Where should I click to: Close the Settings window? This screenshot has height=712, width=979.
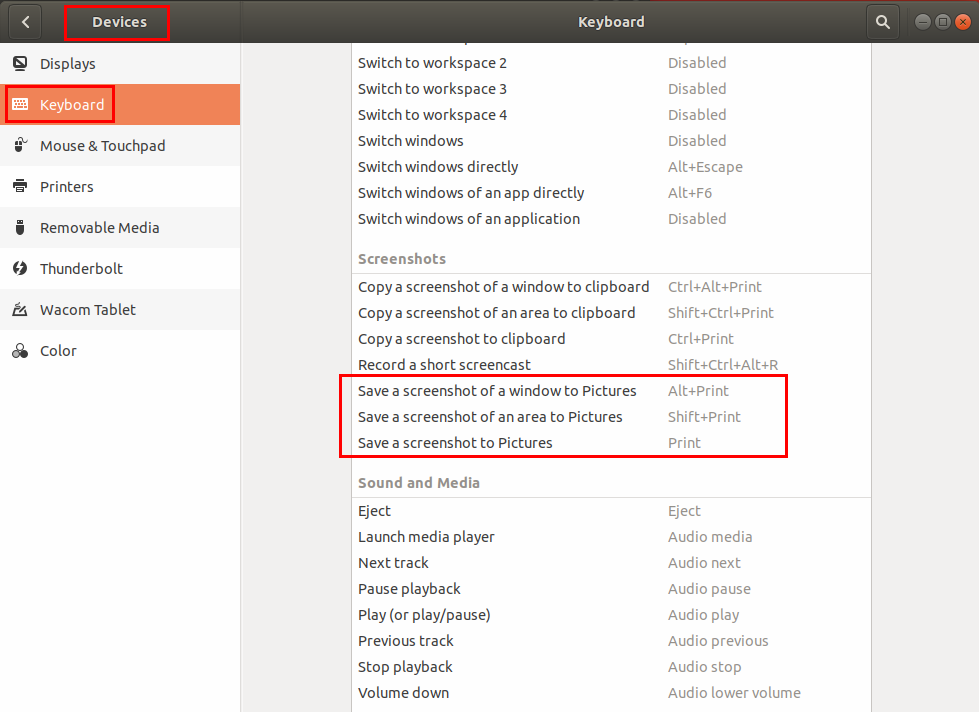click(x=963, y=22)
